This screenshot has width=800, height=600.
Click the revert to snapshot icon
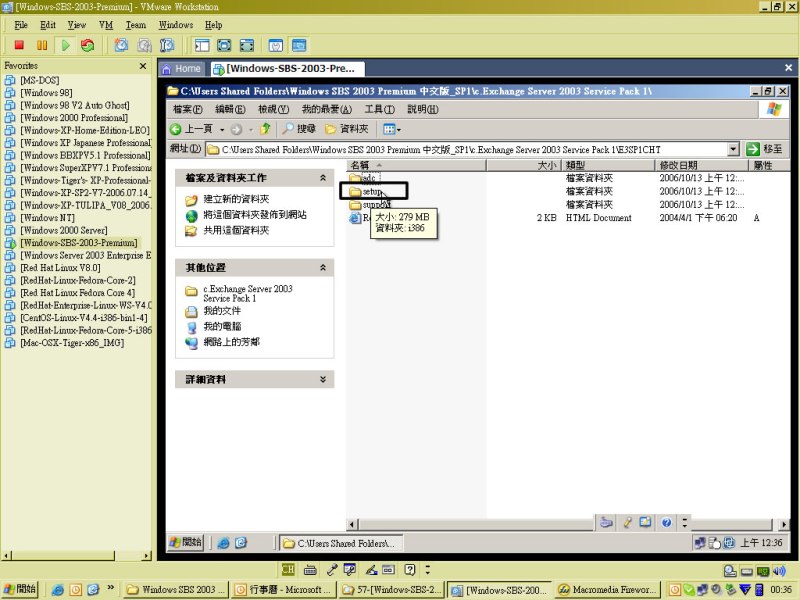click(144, 45)
